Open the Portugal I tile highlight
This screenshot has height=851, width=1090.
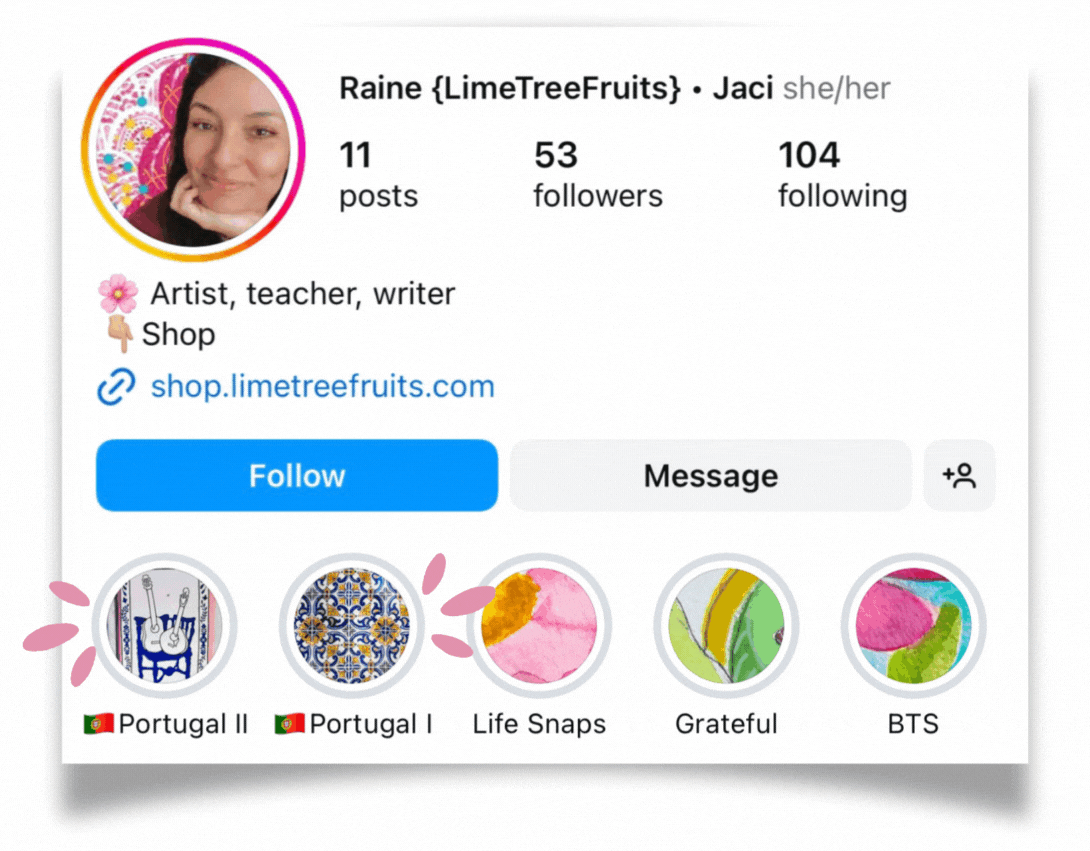tap(352, 625)
